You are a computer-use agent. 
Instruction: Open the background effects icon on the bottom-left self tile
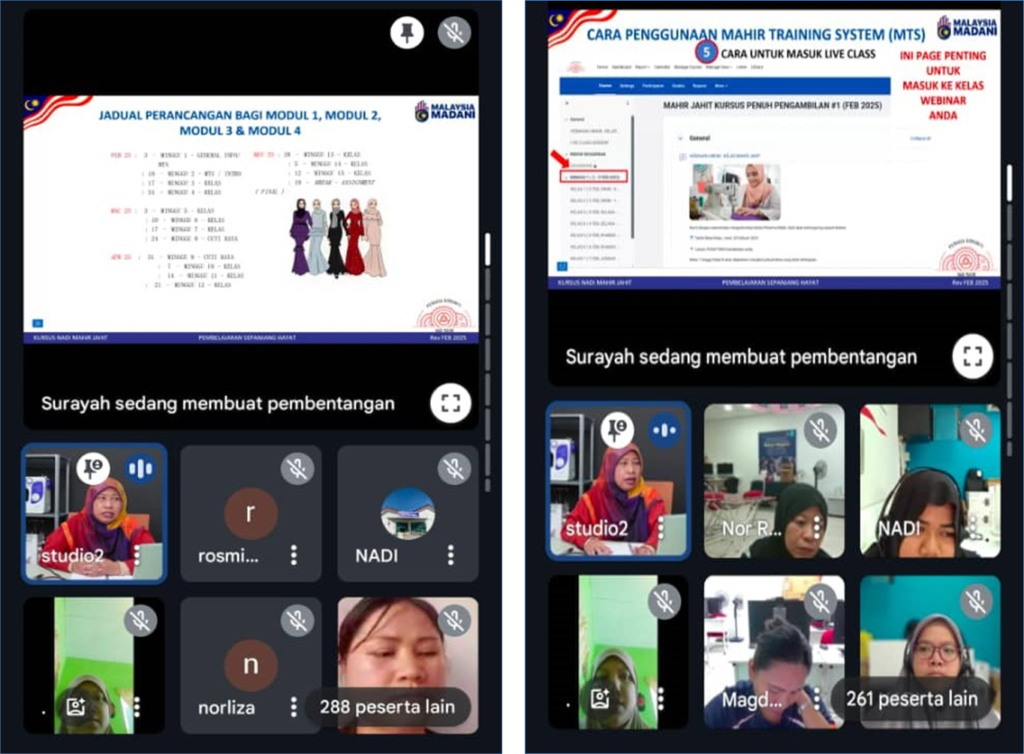point(76,707)
